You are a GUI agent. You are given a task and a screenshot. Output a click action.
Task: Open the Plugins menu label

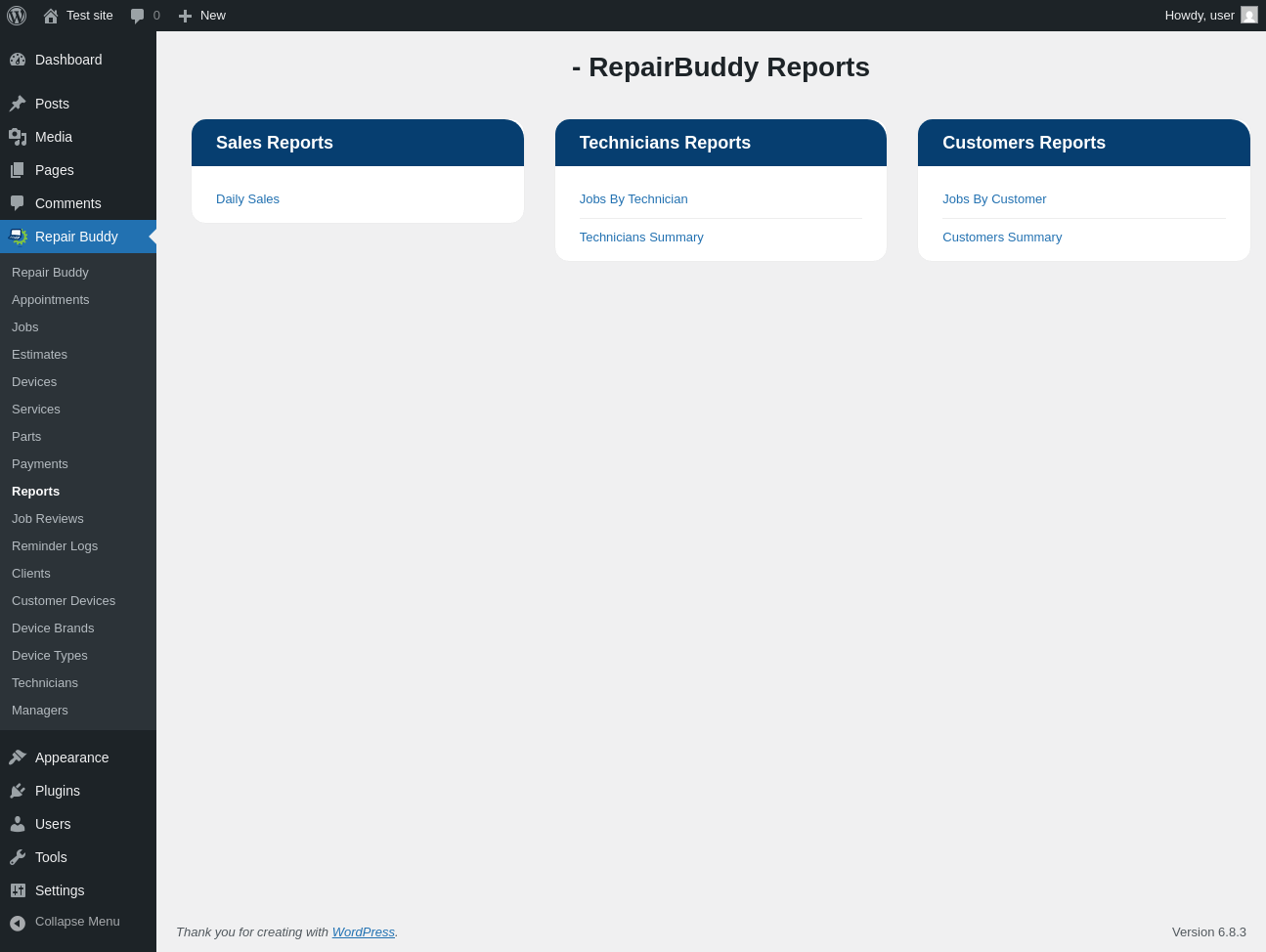point(58,791)
